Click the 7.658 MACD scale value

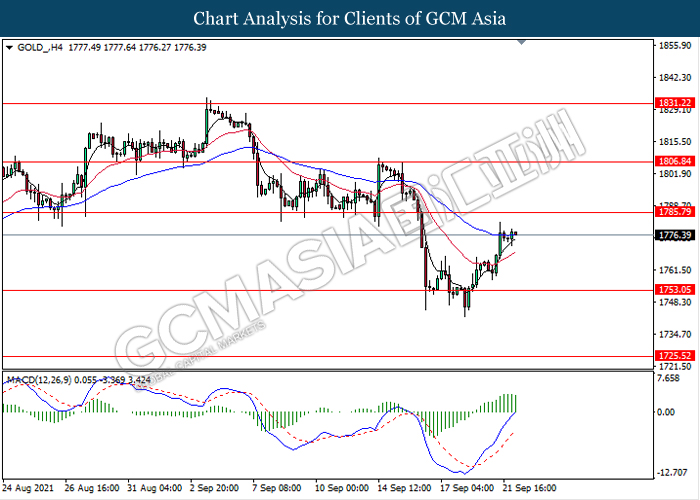[x=669, y=379]
